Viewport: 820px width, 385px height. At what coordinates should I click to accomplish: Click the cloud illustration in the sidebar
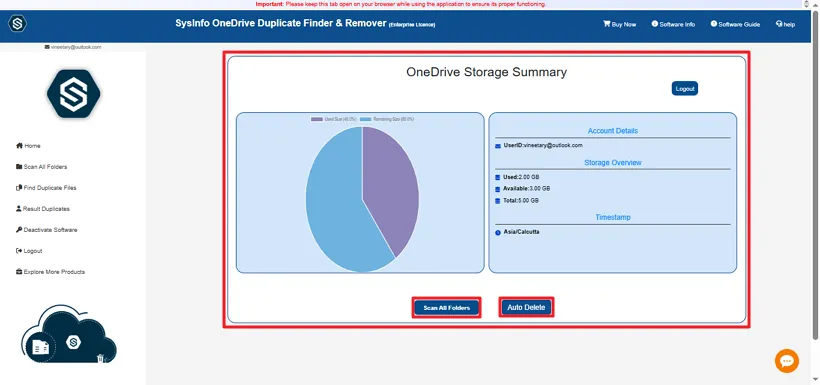coord(69,335)
